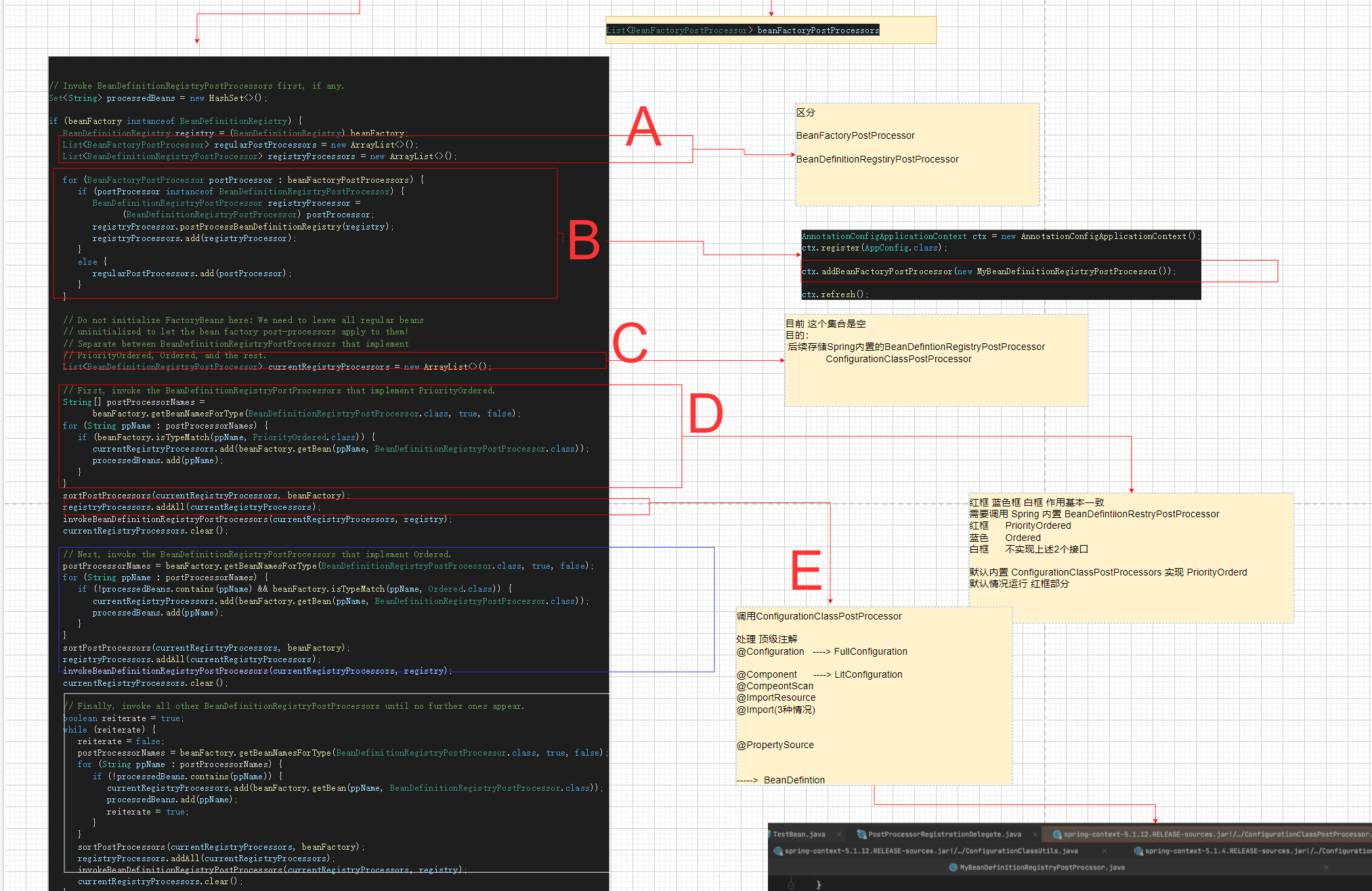The height and width of the screenshot is (891, 1372).
Task: Click 'Set<String> processedBeans = new HashSet<>();' line
Action: tap(158, 98)
